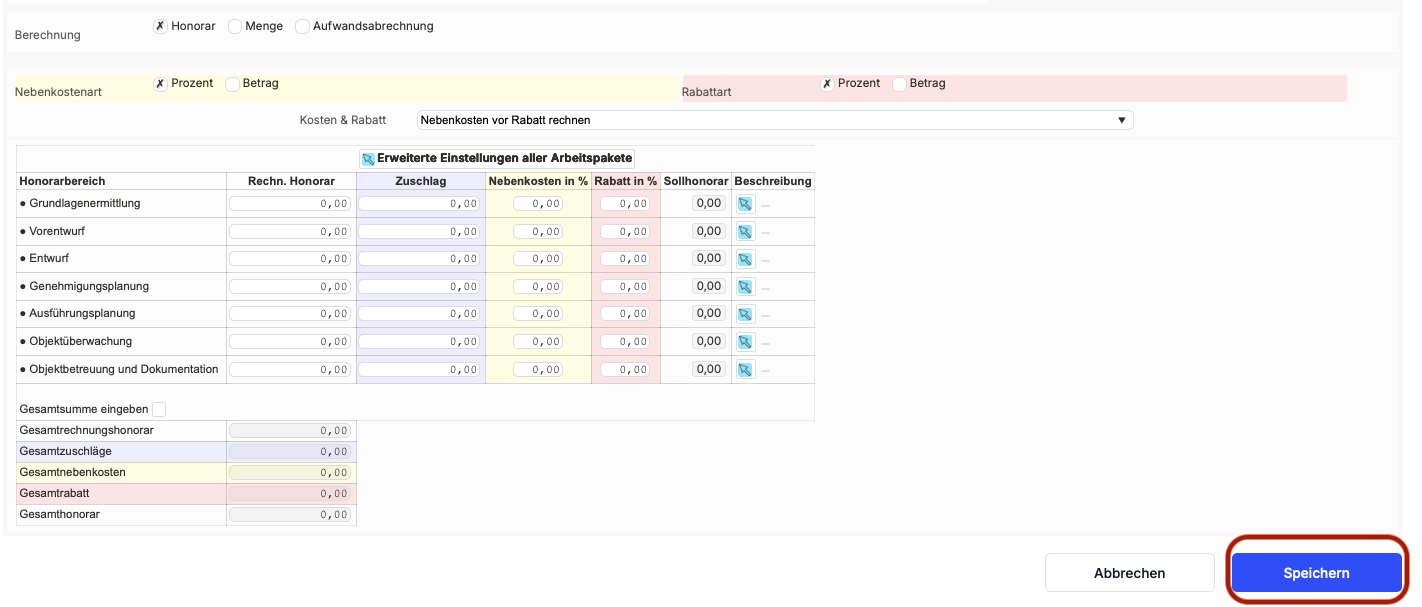Open description icon for Genehmigungsplanung
Viewport: 1422px width, 607px height.
pyautogui.click(x=745, y=287)
